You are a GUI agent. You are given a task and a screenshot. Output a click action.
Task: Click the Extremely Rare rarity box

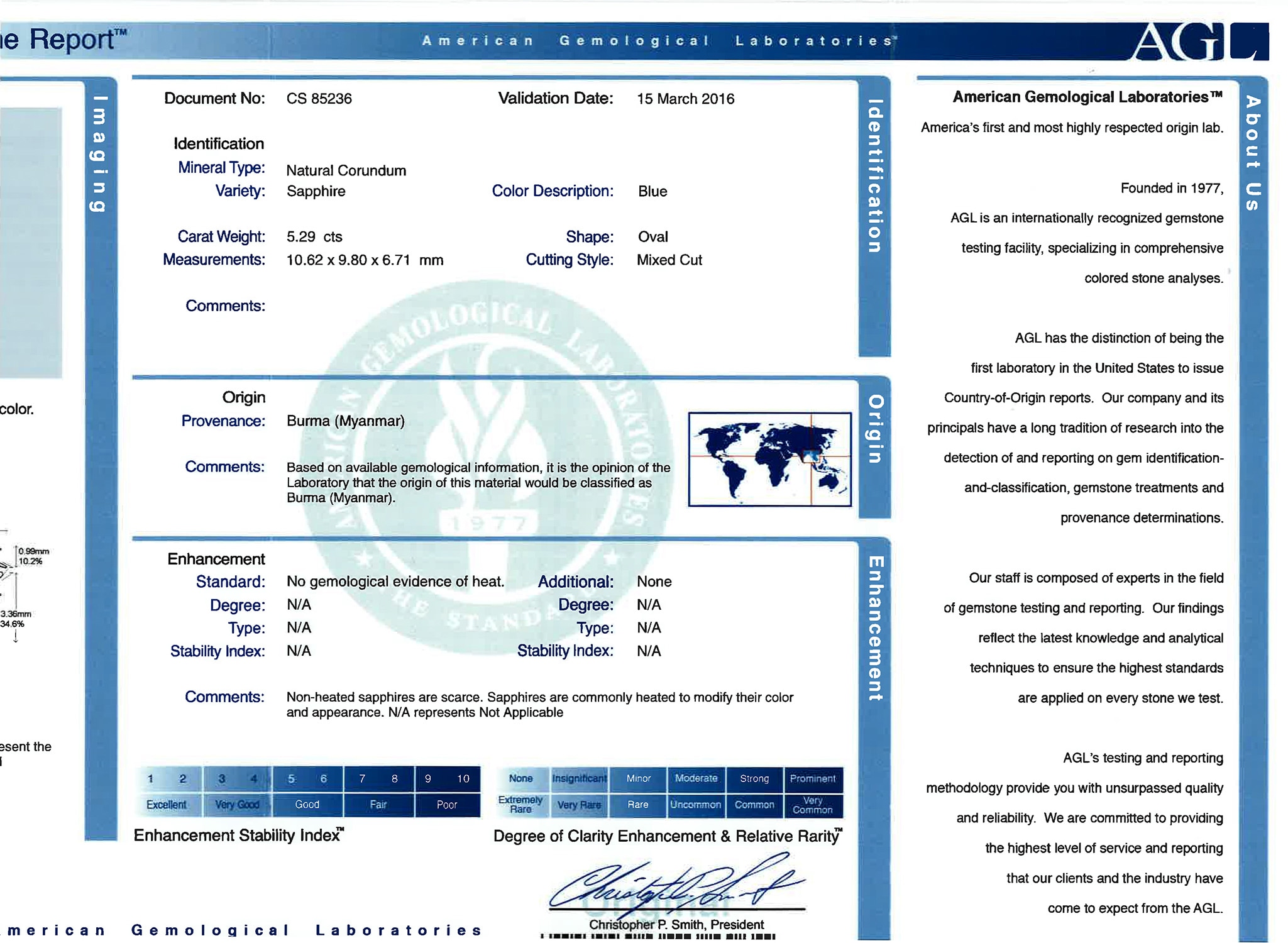tap(520, 805)
